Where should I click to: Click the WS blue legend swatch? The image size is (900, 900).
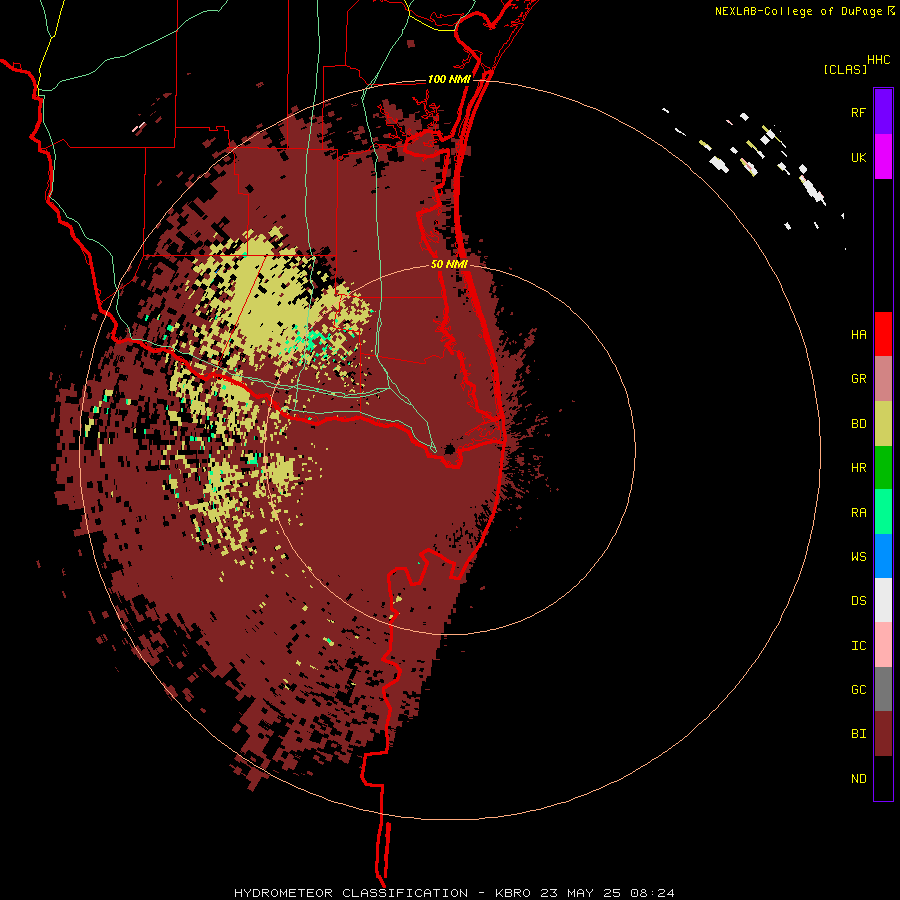point(883,556)
